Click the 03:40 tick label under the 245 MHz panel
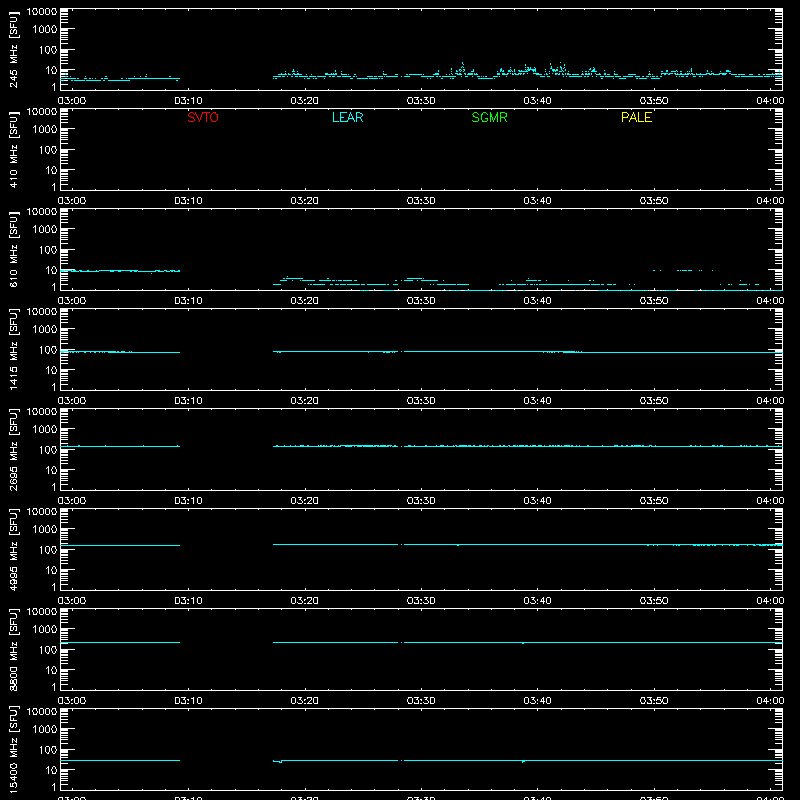The width and height of the screenshot is (800, 800). point(537,101)
